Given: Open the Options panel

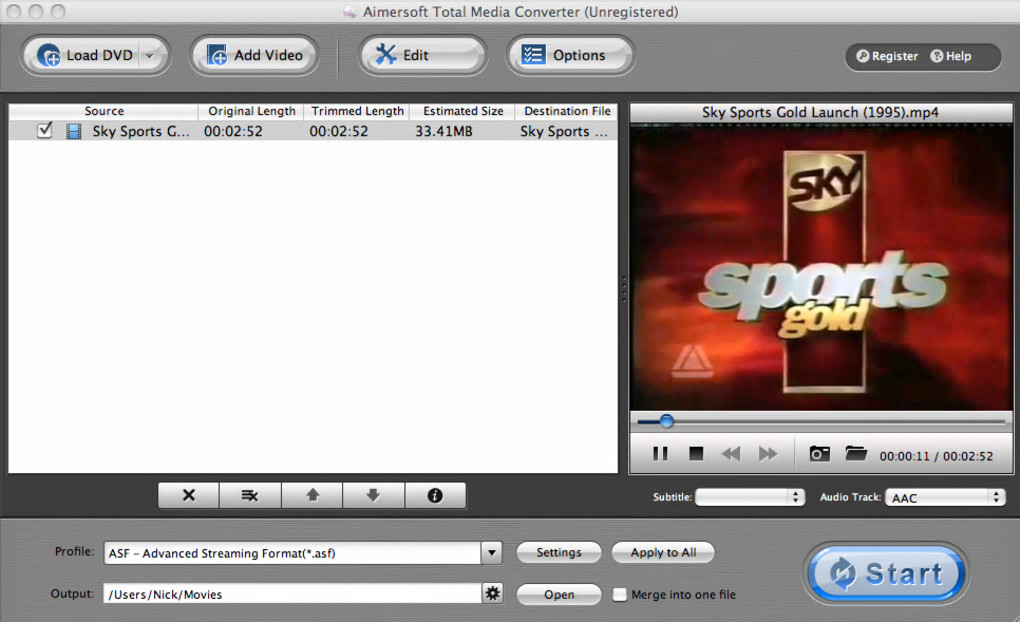Looking at the screenshot, I should (x=570, y=55).
